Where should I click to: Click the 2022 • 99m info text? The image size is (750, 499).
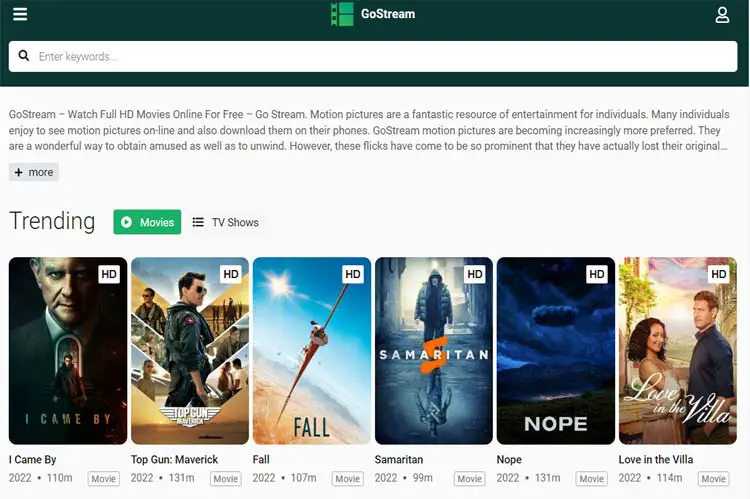point(404,478)
